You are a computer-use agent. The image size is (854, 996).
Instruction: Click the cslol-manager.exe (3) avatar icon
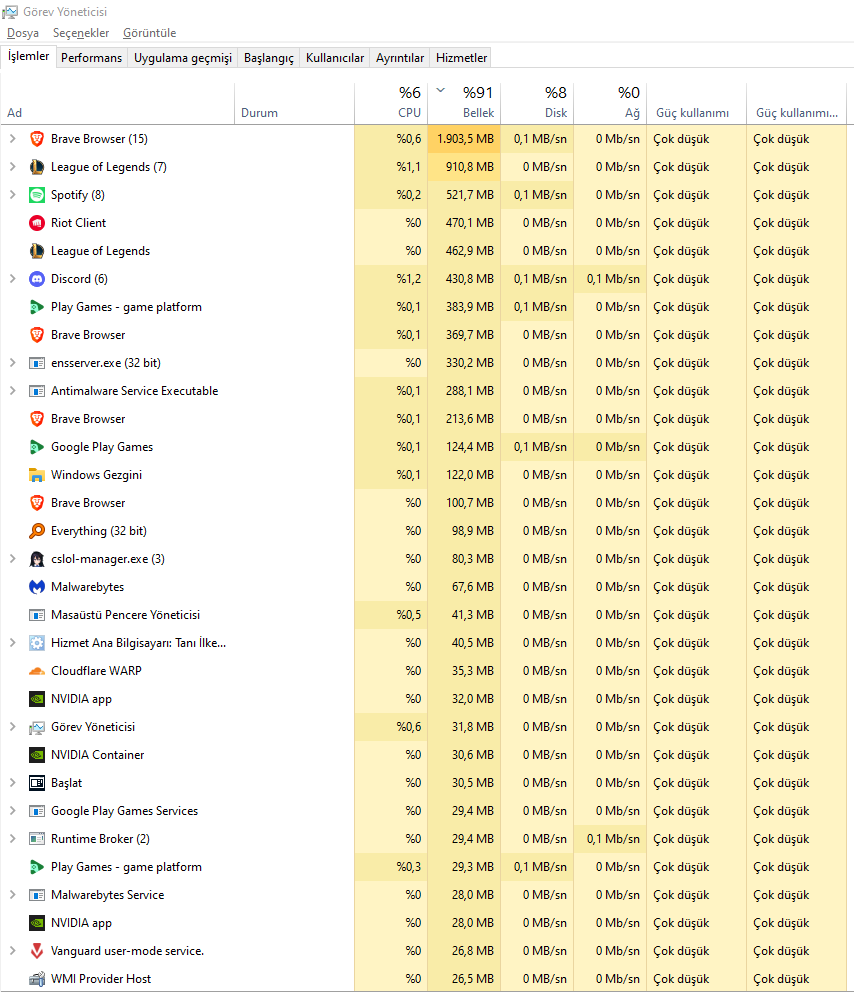pyautogui.click(x=37, y=559)
